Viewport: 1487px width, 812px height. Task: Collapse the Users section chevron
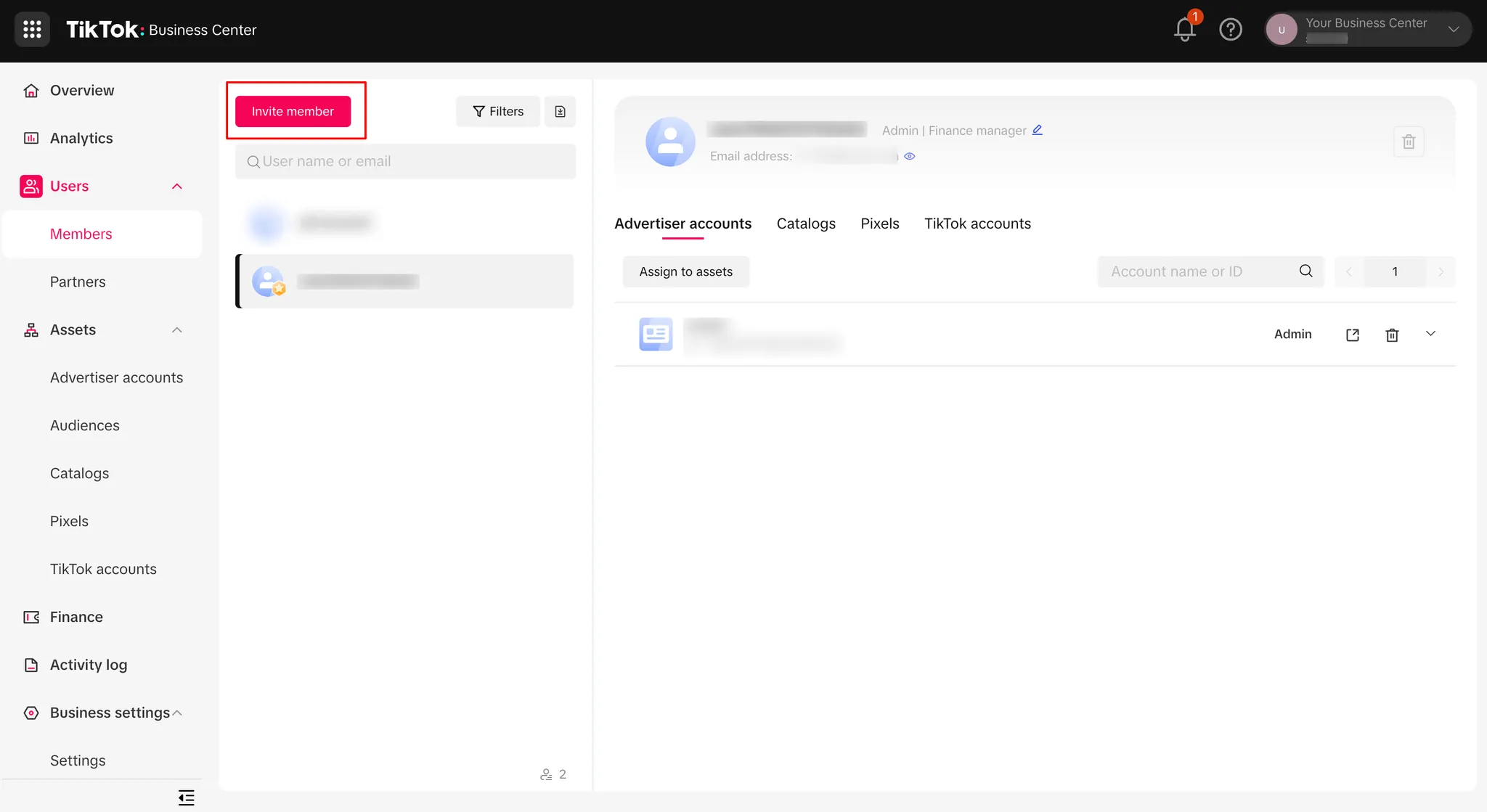point(176,186)
